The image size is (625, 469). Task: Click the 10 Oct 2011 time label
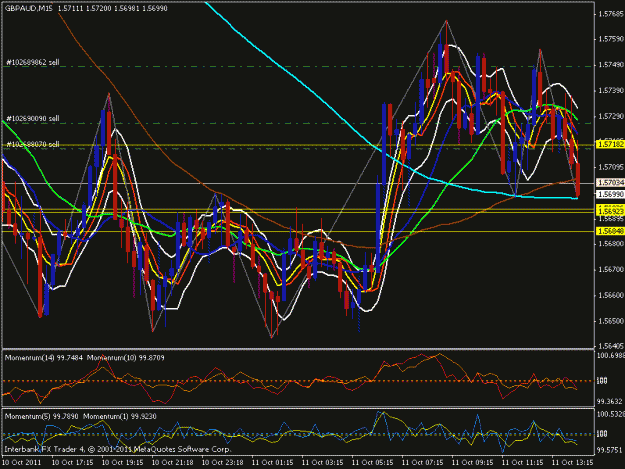pos(22,463)
